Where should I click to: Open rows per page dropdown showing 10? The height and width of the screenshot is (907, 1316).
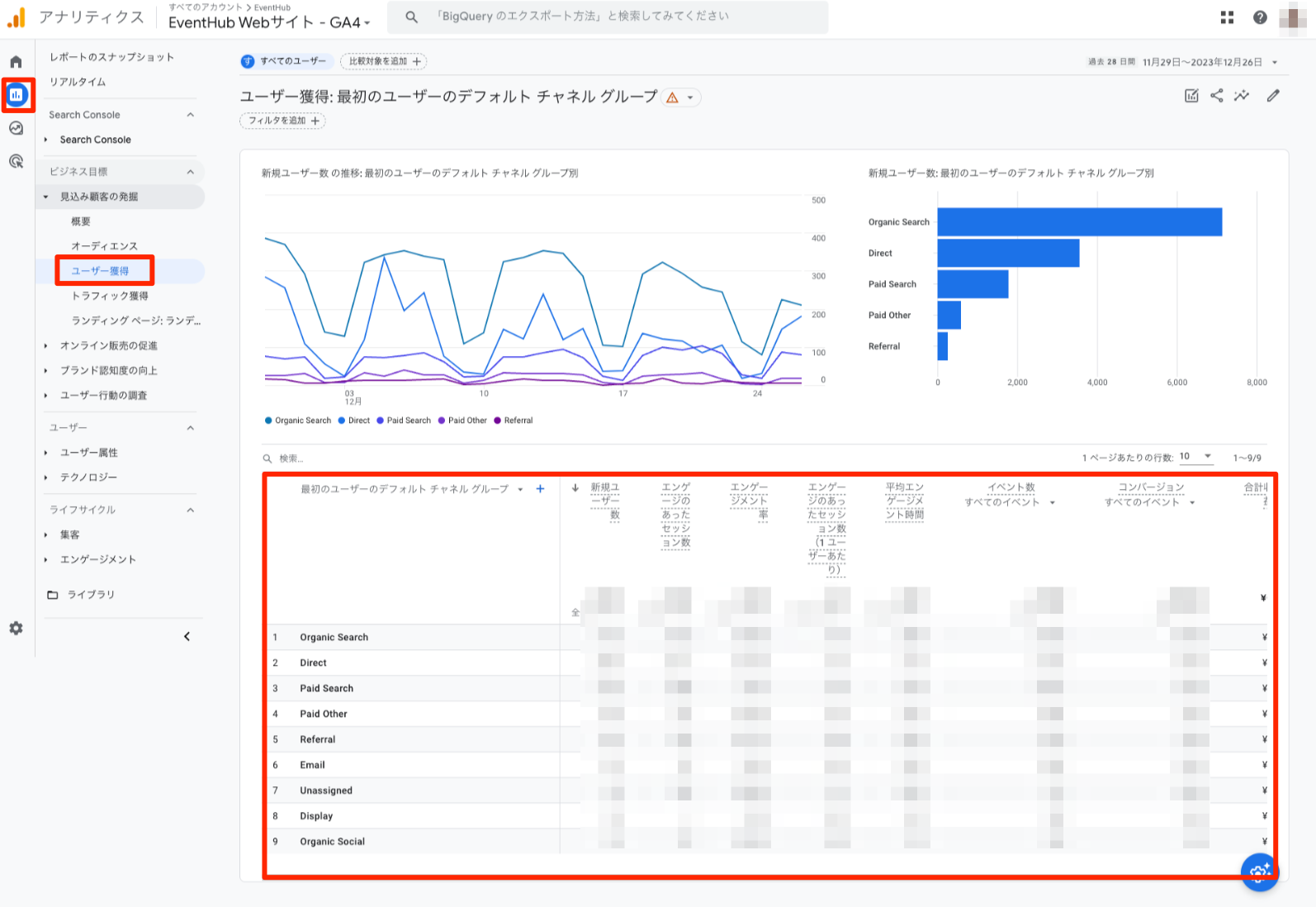(x=1195, y=457)
